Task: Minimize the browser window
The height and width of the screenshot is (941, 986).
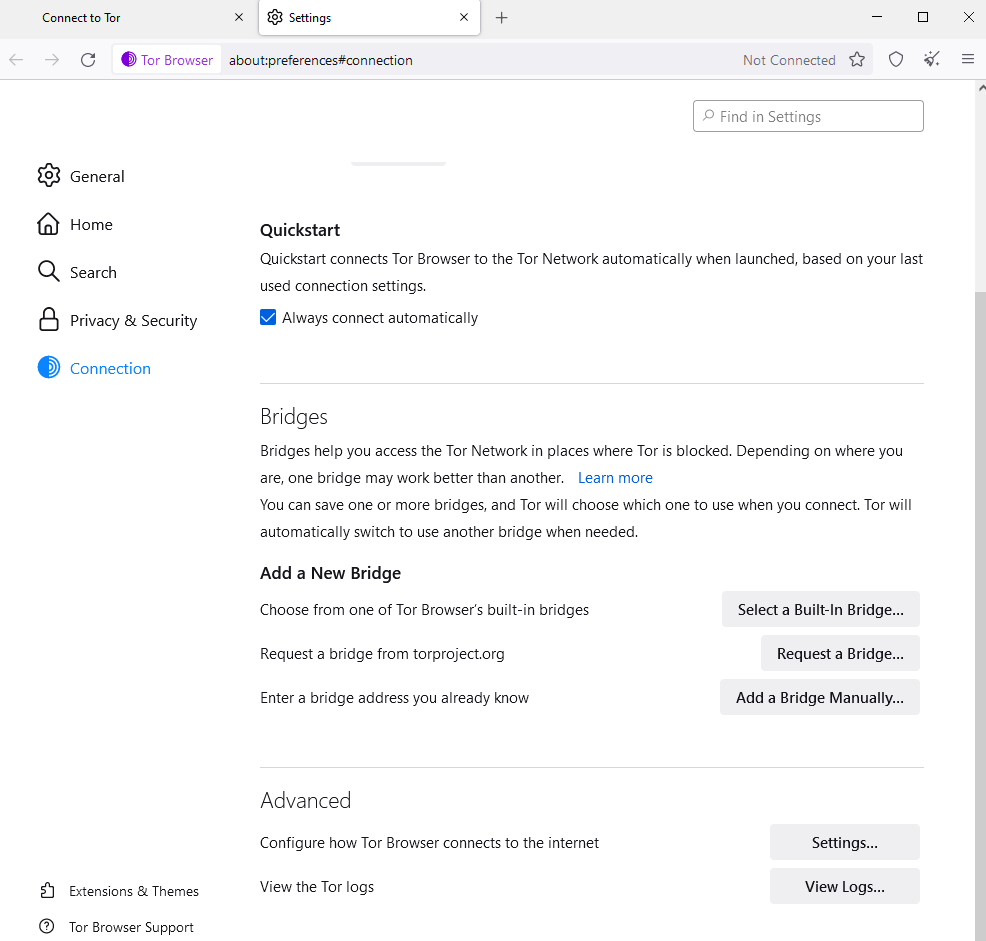Action: (877, 17)
